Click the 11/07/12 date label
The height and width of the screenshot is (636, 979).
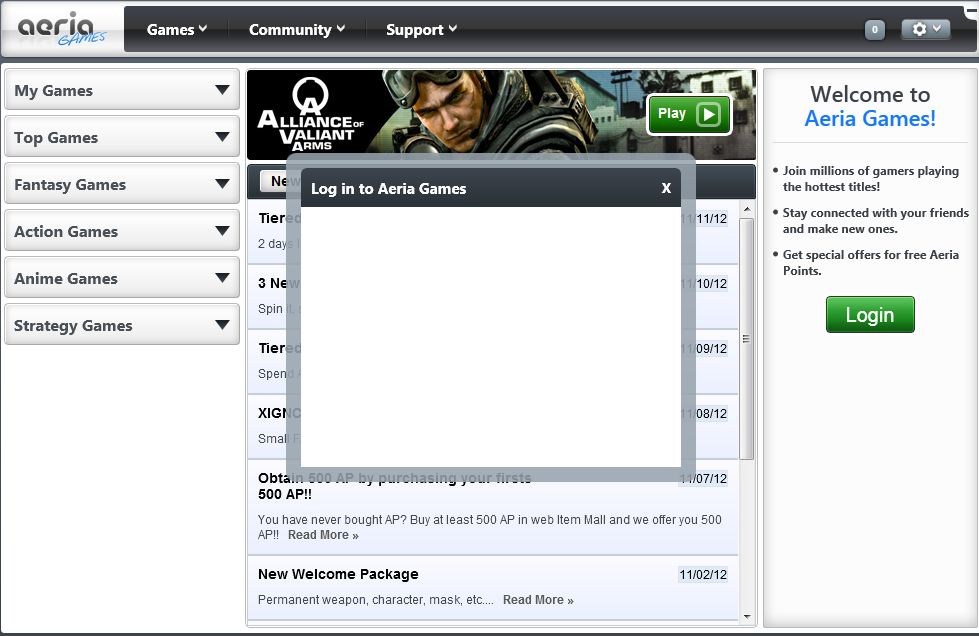(703, 479)
